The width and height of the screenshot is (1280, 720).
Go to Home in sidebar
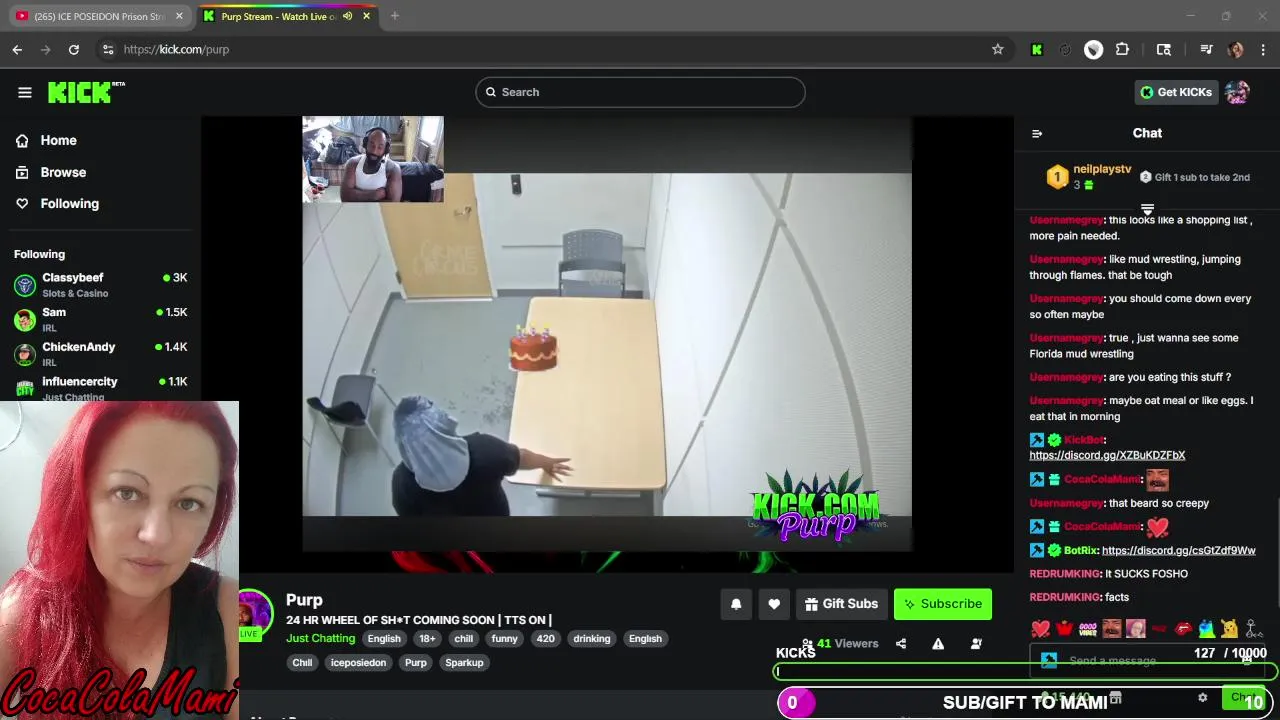tap(58, 141)
